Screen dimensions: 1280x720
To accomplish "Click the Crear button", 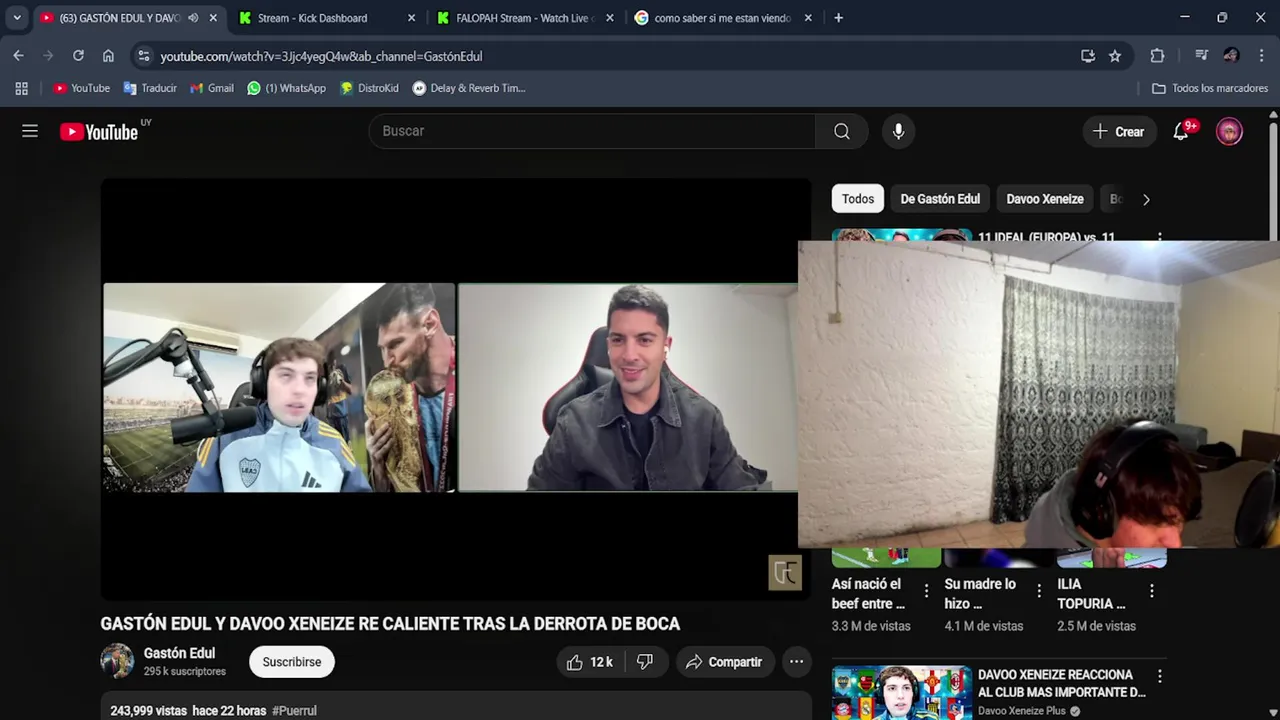I will click(x=1118, y=131).
